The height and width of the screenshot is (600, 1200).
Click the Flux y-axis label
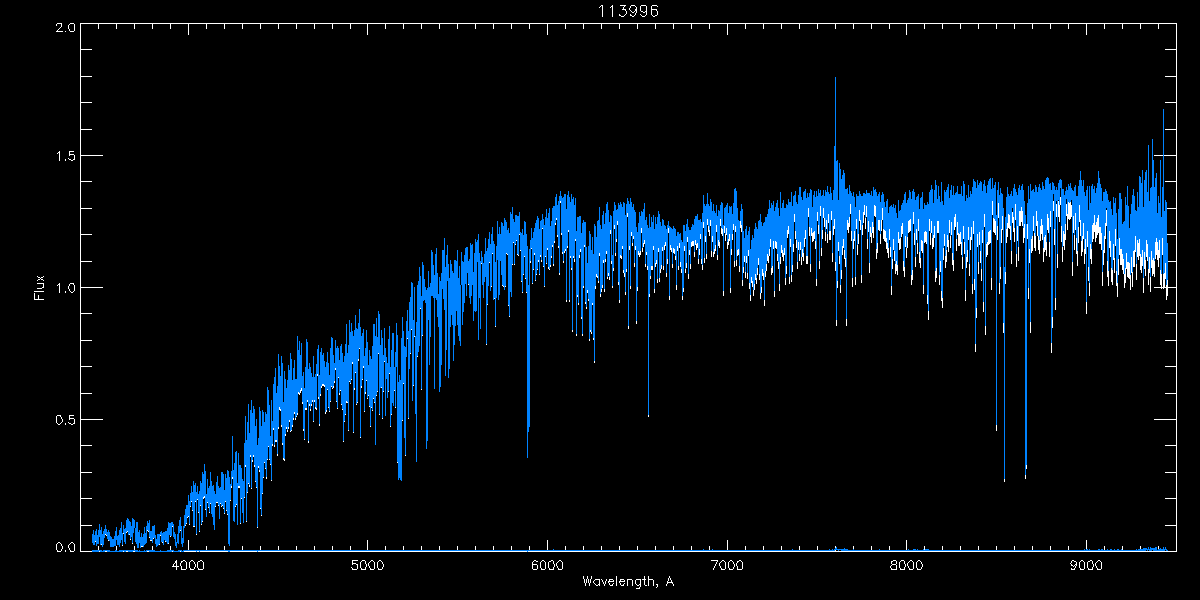pos(40,287)
